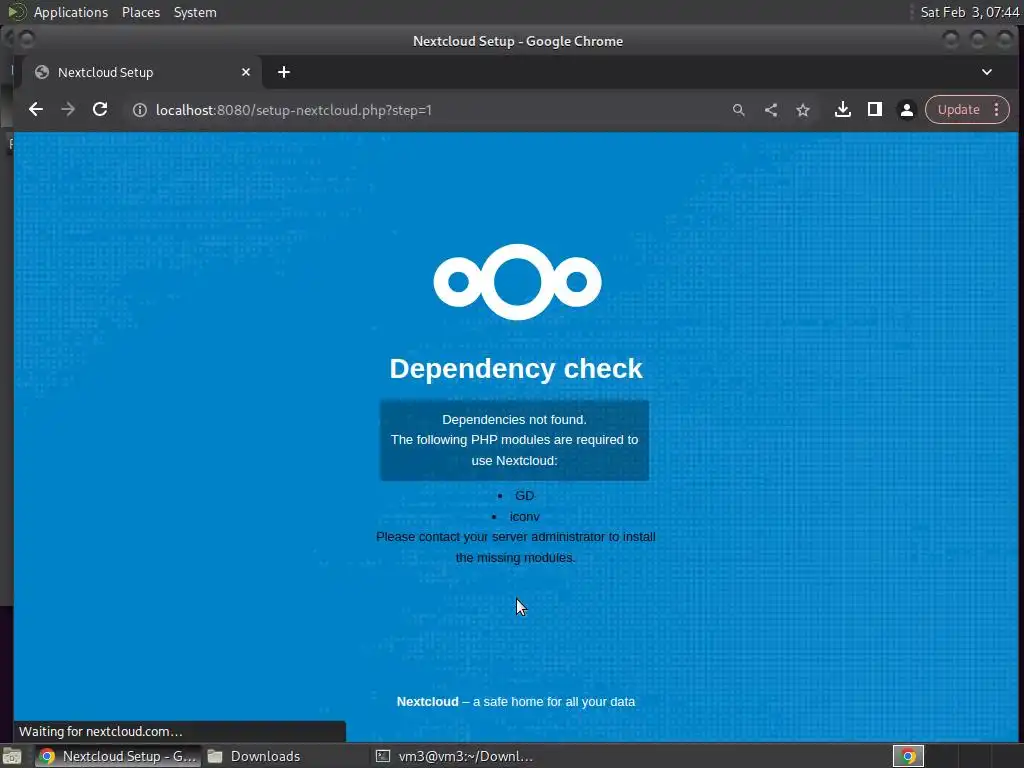Viewport: 1024px width, 768px height.
Task: Click the Chrome Update button
Action: (958, 110)
